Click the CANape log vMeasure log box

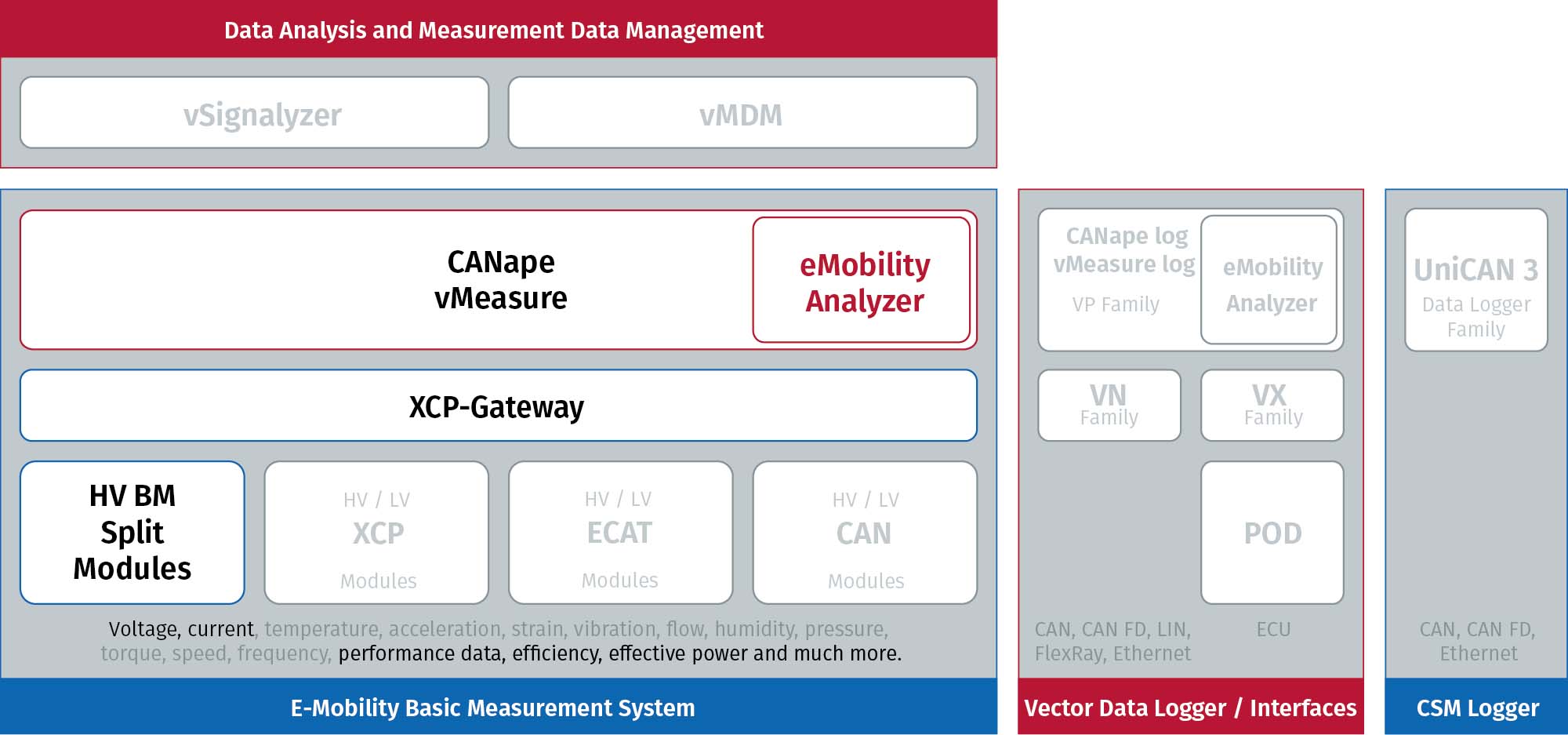point(1120,280)
